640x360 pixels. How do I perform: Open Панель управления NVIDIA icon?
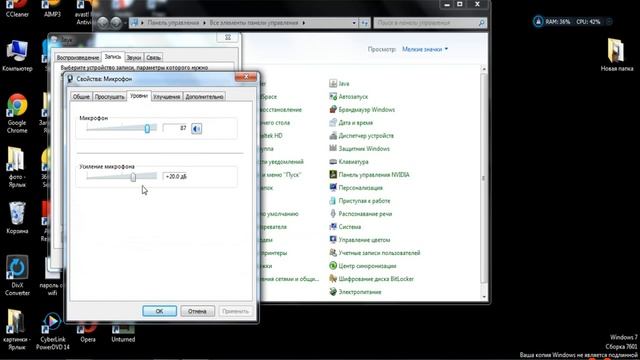coord(369,175)
